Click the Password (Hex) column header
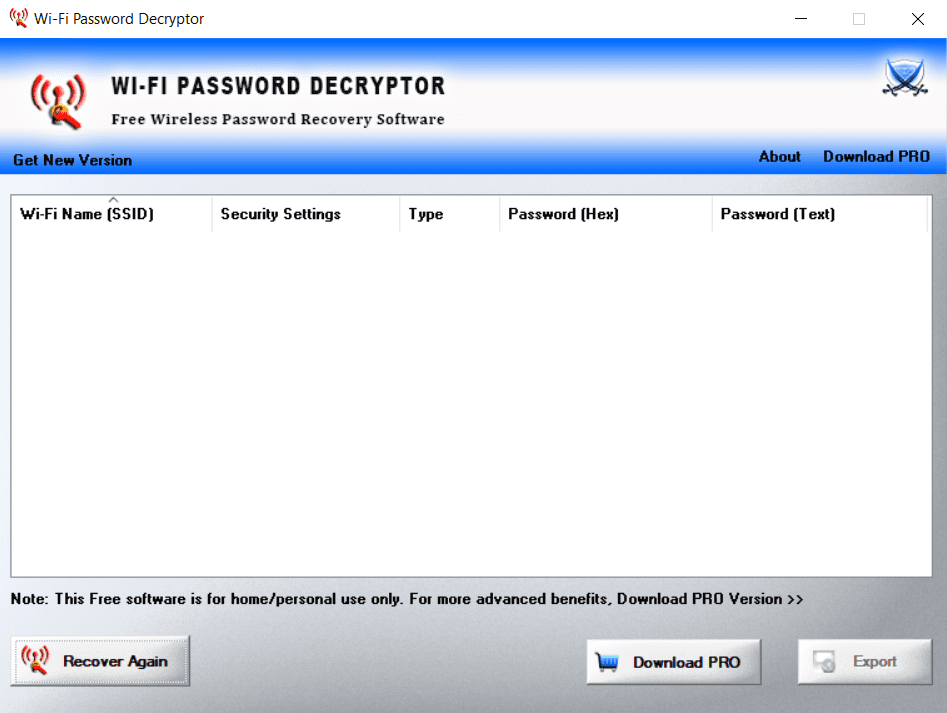Viewport: 947px width, 713px height. click(563, 214)
